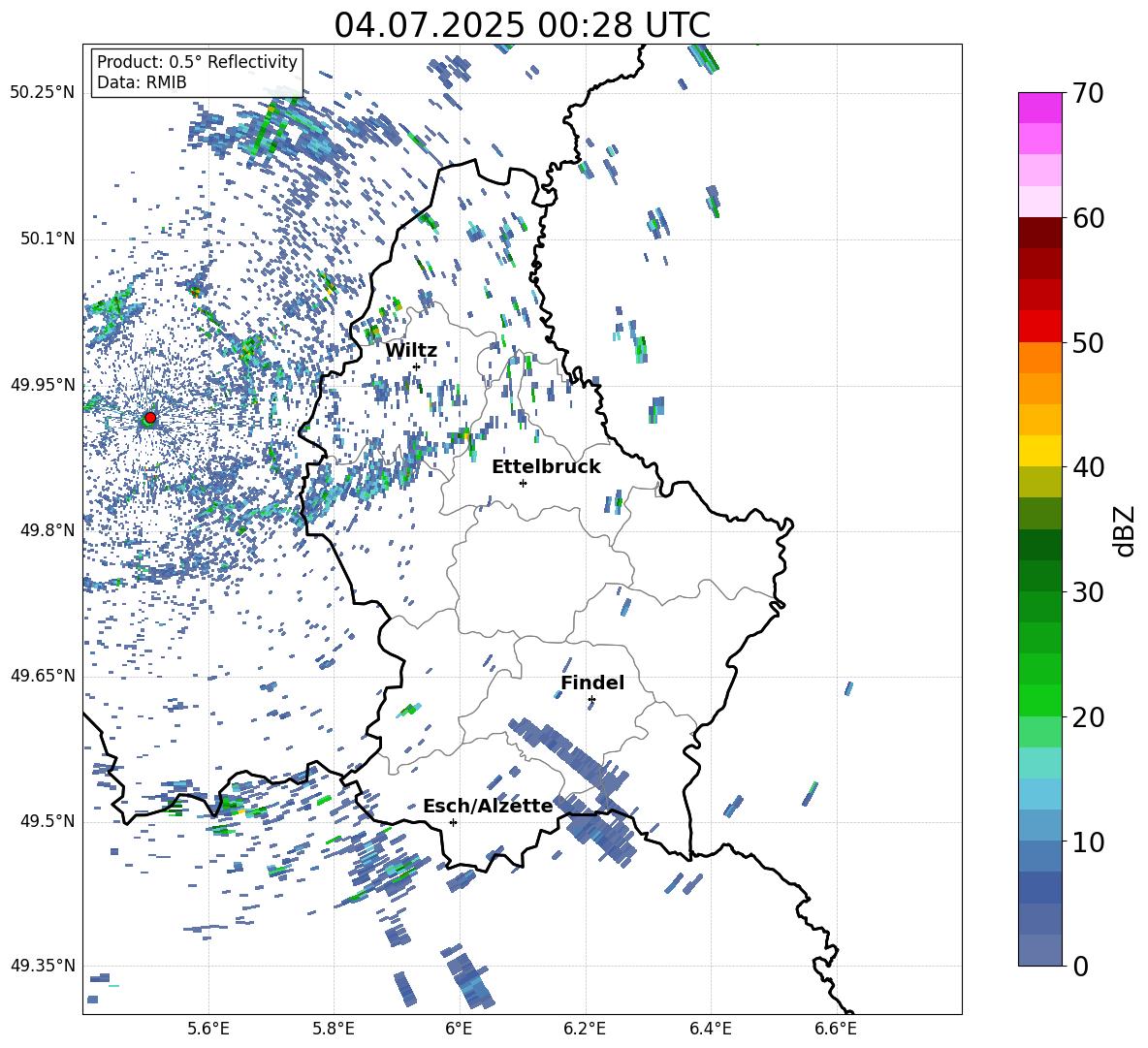The image size is (1148, 1048).
Task: Click the 49.8°N latitude label
Action: (x=47, y=530)
